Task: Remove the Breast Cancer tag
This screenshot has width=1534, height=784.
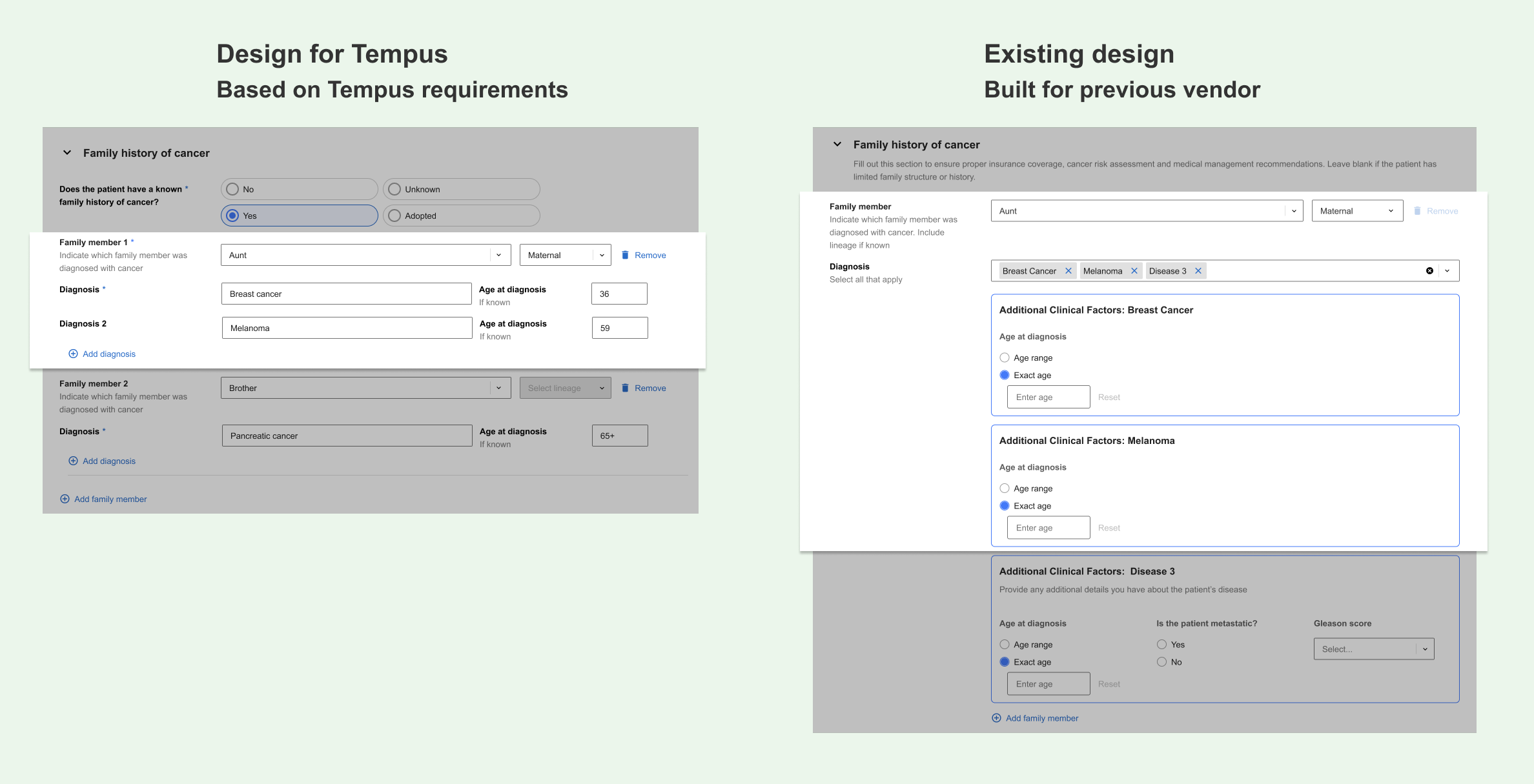Action: (1069, 271)
